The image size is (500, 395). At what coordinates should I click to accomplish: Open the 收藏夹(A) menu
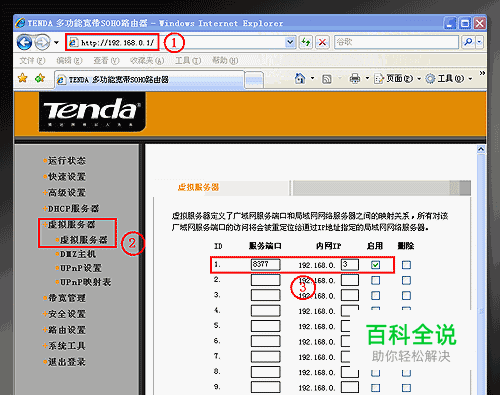(x=147, y=61)
